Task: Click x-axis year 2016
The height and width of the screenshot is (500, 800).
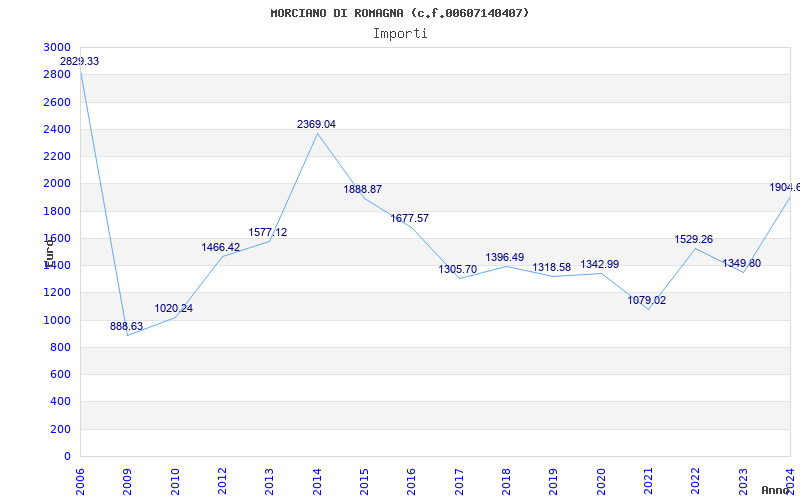Action: pos(411,482)
